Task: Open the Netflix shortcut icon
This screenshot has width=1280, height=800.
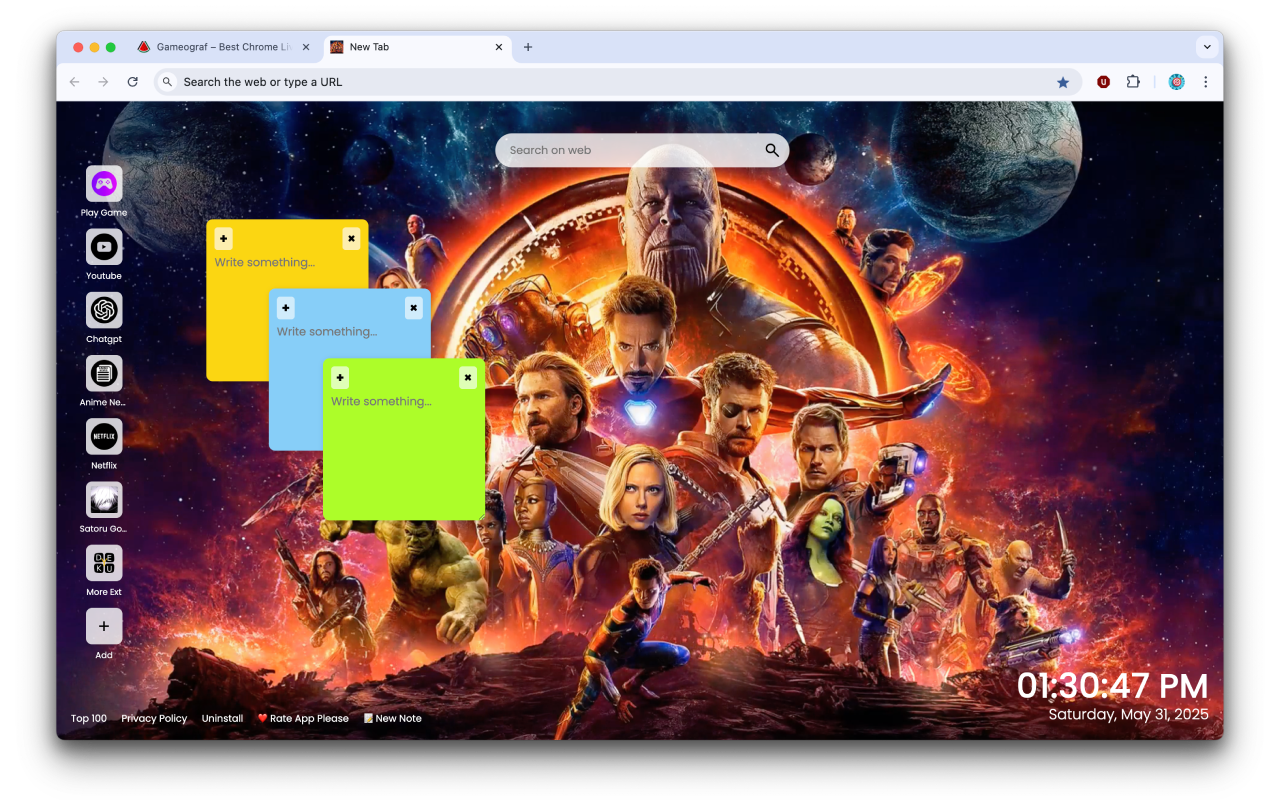Action: [104, 436]
